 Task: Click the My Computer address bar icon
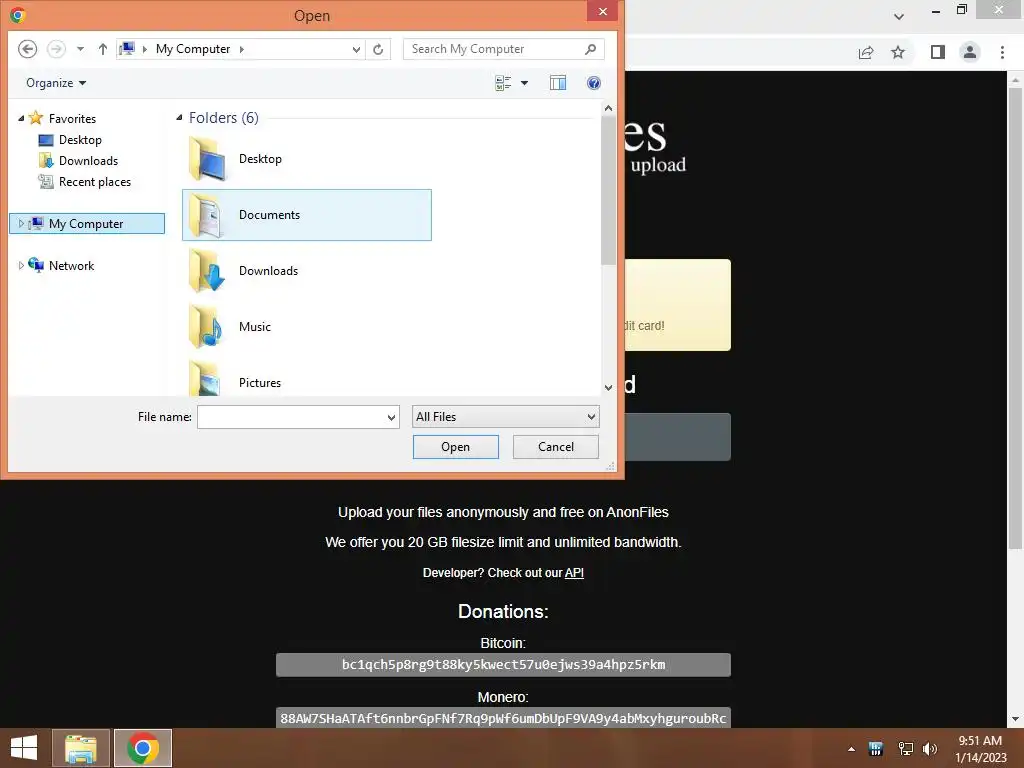(127, 49)
